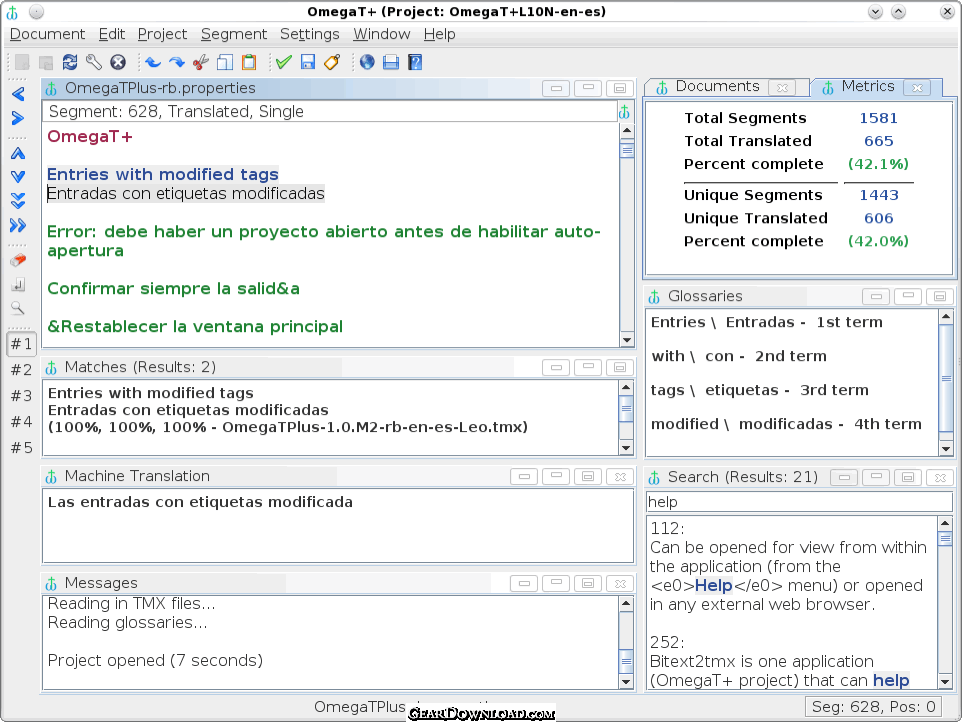Image resolution: width=962 pixels, height=722 pixels.
Task: Select match #2 in sidebar
Action: pyautogui.click(x=21, y=370)
